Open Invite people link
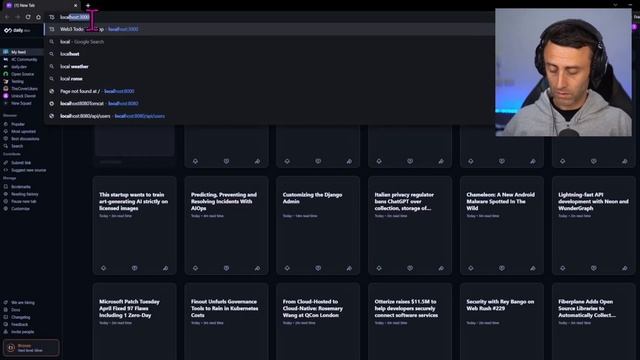This screenshot has width=640, height=360. point(21,332)
